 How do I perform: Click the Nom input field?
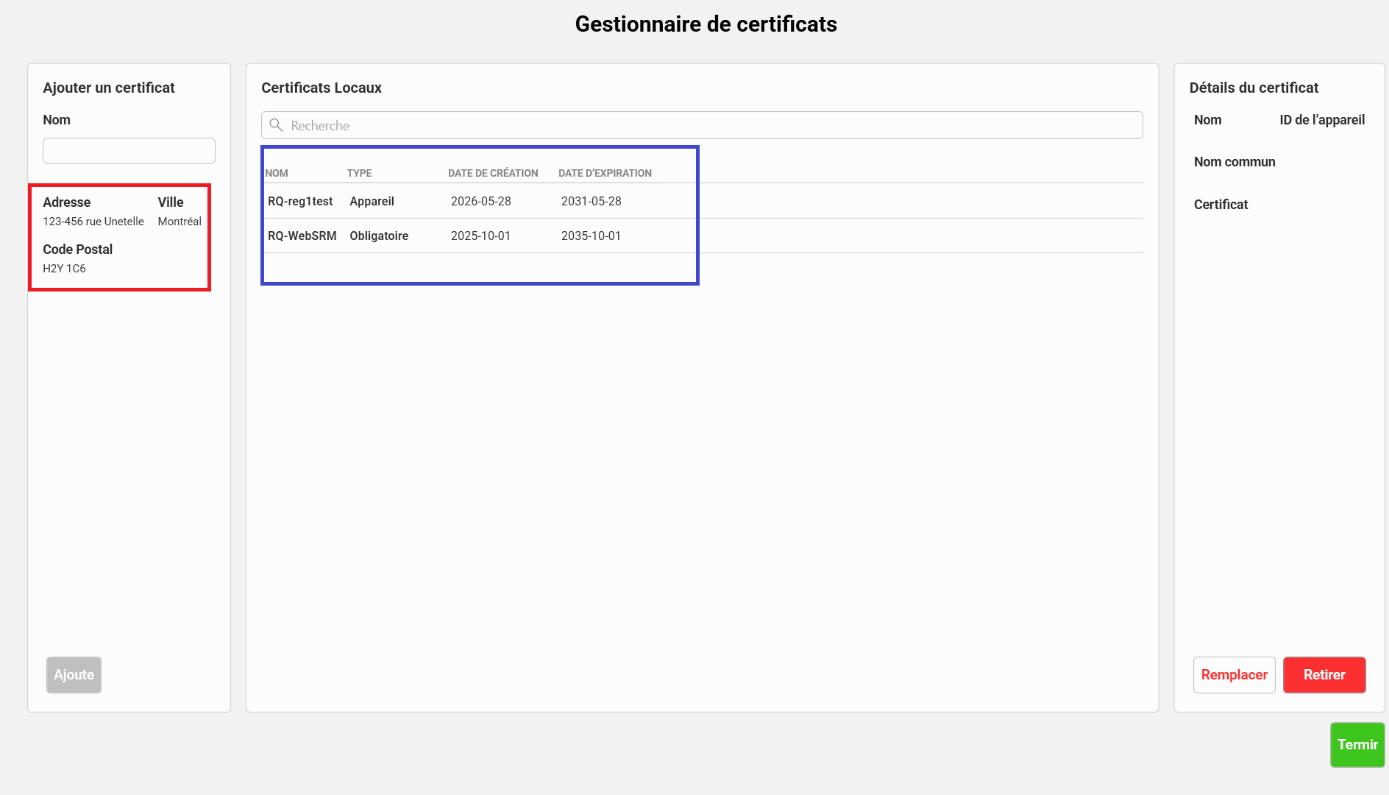click(129, 151)
